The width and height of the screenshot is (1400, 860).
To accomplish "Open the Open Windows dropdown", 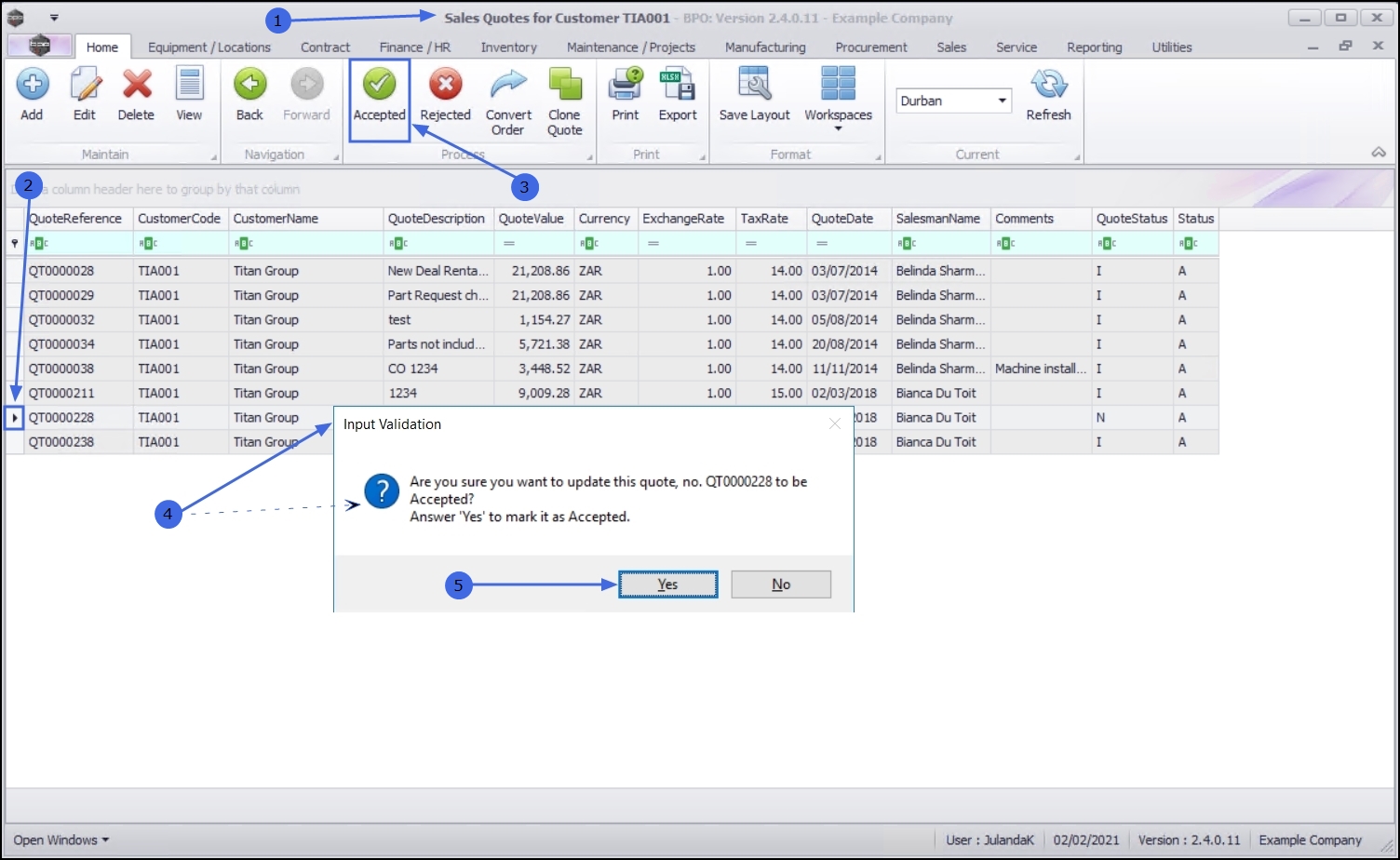I will (61, 840).
